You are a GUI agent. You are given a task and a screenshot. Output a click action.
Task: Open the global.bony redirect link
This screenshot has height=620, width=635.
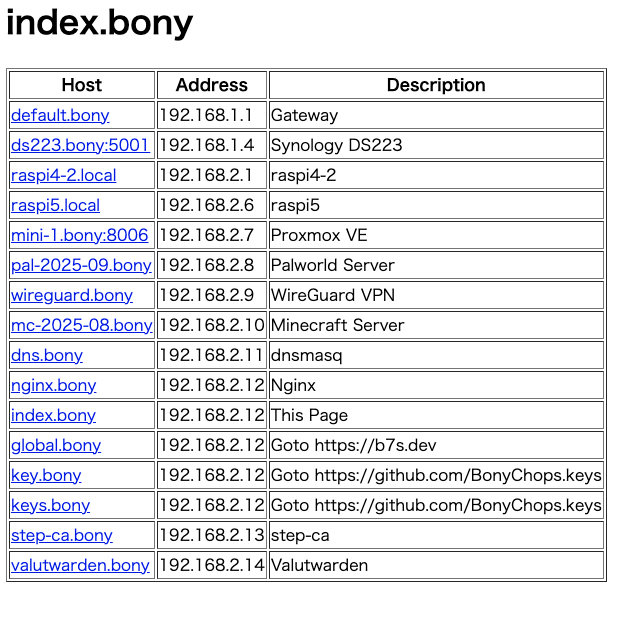[x=56, y=445]
